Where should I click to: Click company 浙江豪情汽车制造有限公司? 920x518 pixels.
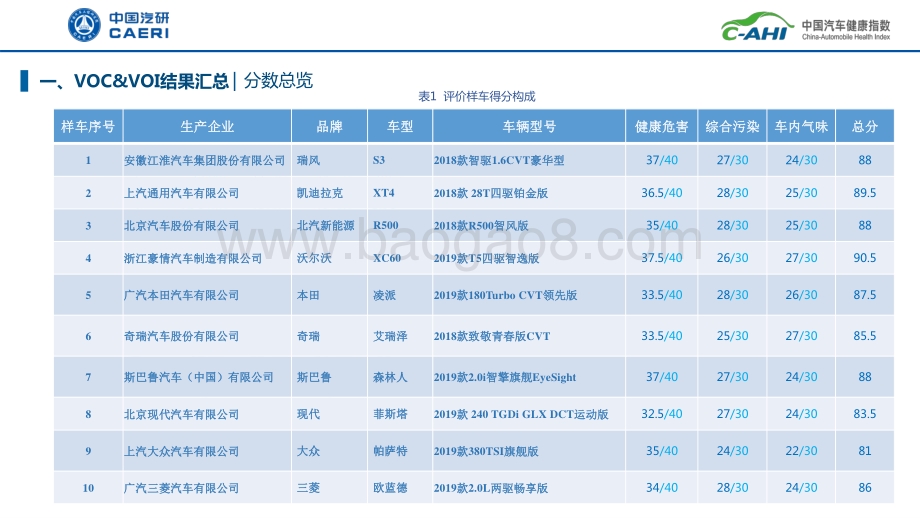192,258
